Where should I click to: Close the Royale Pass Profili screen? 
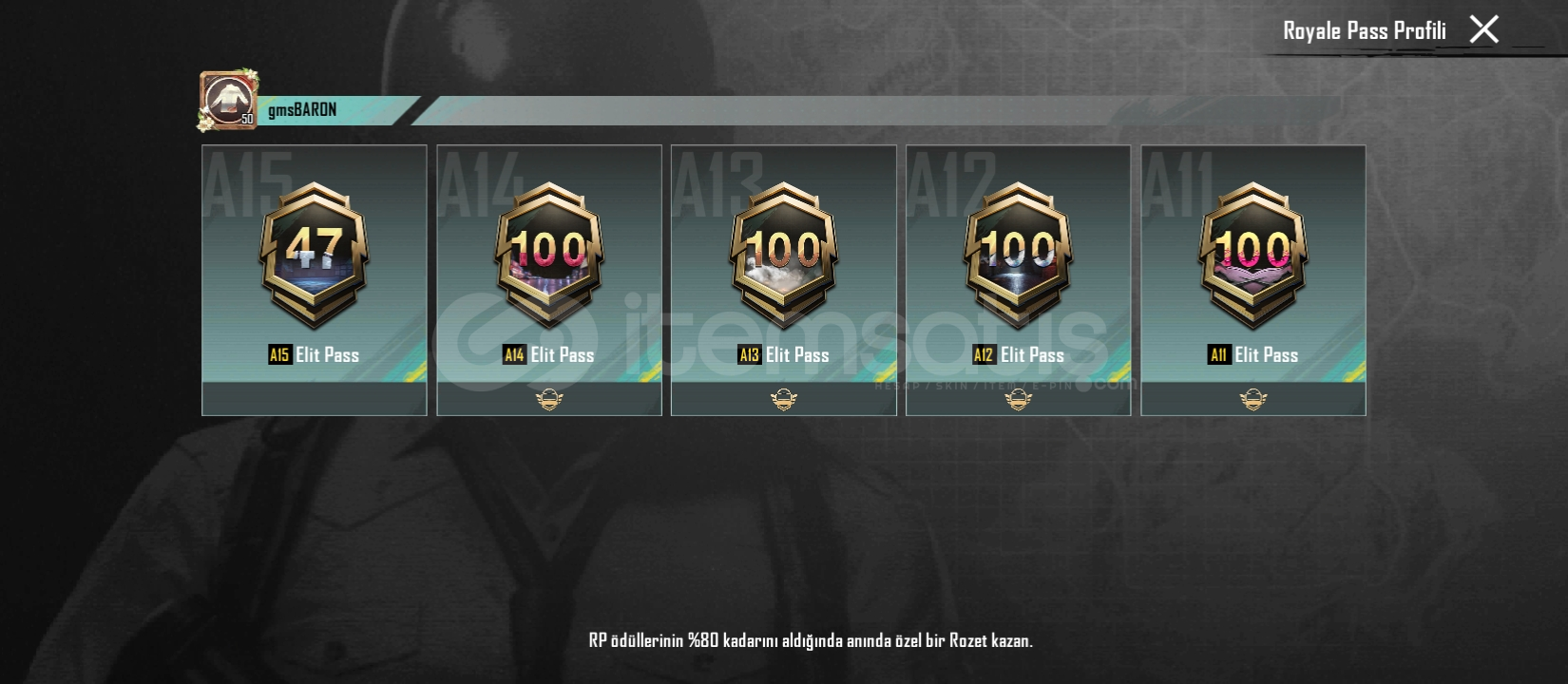[x=1483, y=29]
